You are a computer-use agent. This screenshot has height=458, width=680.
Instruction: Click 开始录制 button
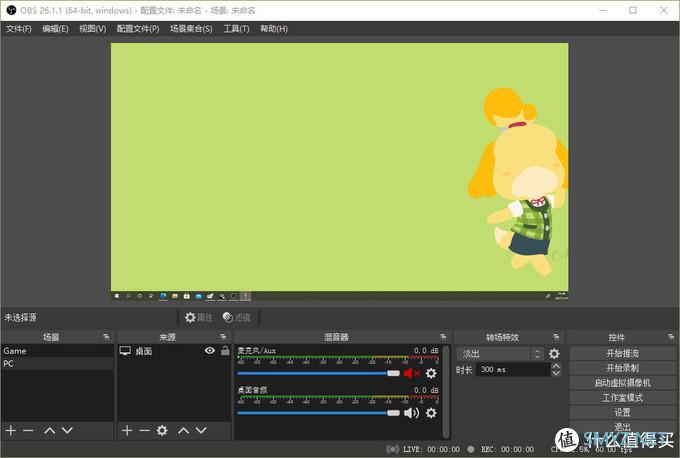pyautogui.click(x=622, y=368)
